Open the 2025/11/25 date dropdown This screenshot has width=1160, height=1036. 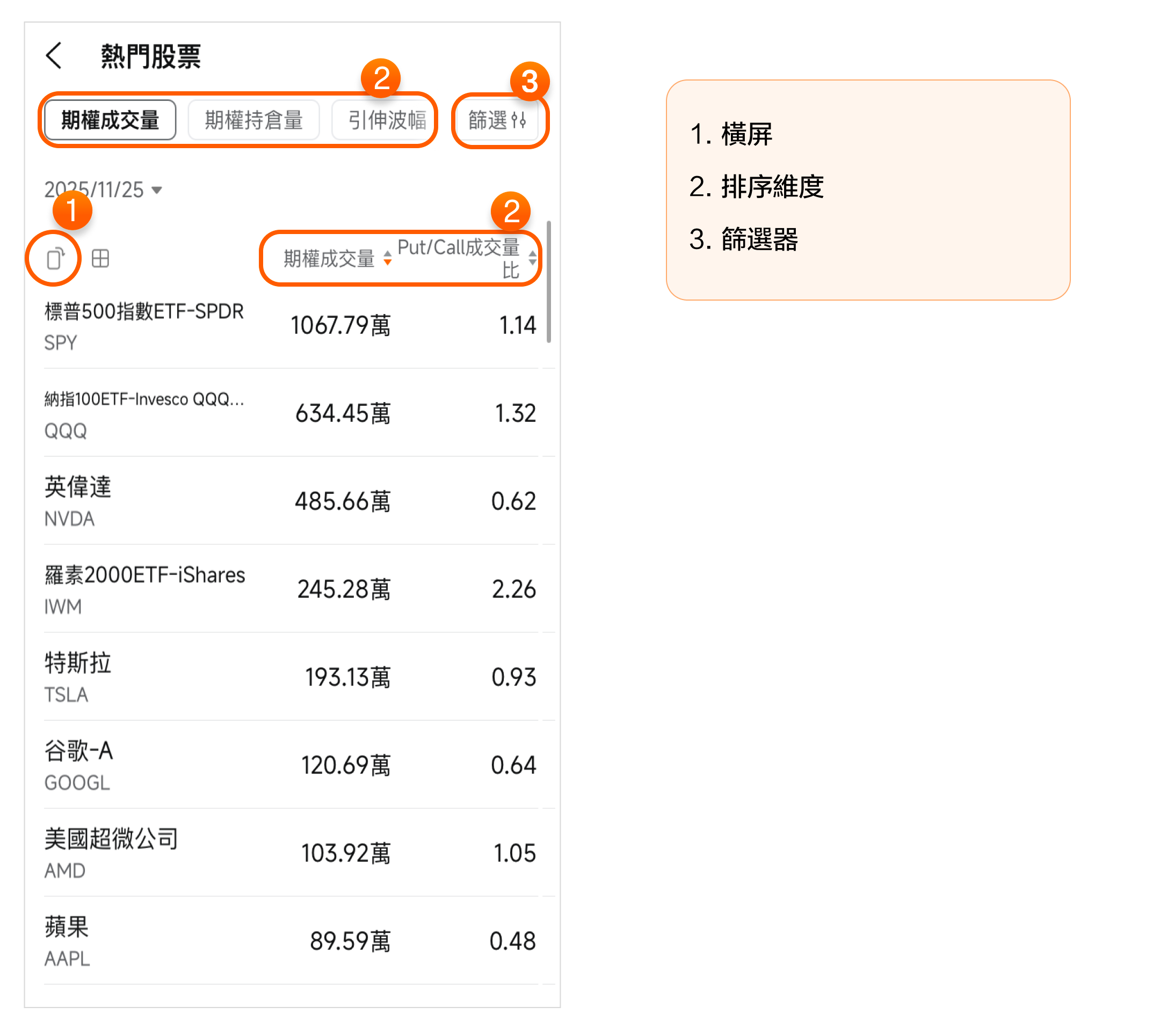tap(94, 190)
